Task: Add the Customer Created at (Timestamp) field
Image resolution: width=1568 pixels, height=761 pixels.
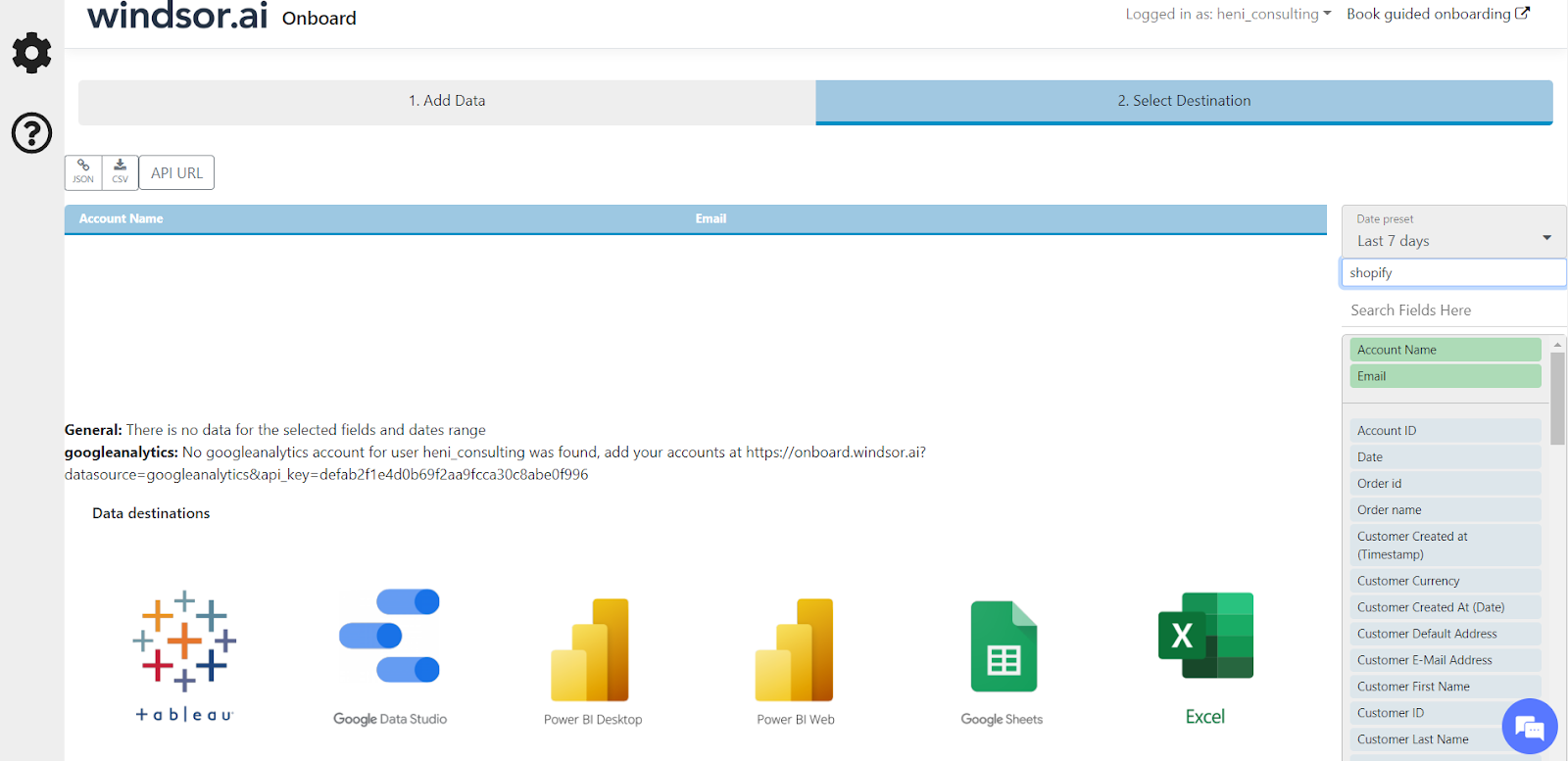Action: [x=1445, y=546]
